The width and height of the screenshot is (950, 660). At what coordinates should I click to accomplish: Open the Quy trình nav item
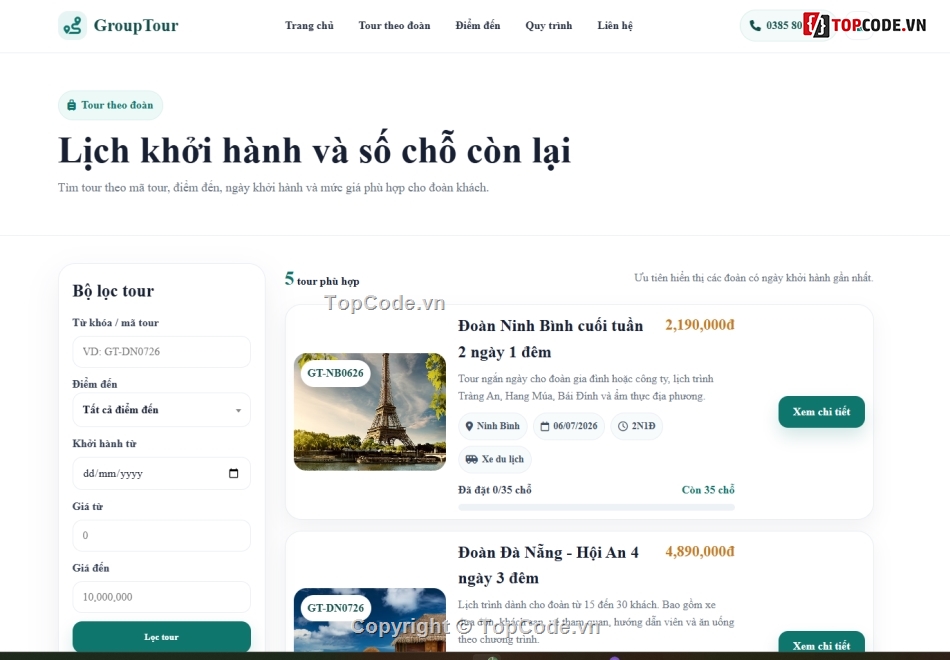[549, 25]
